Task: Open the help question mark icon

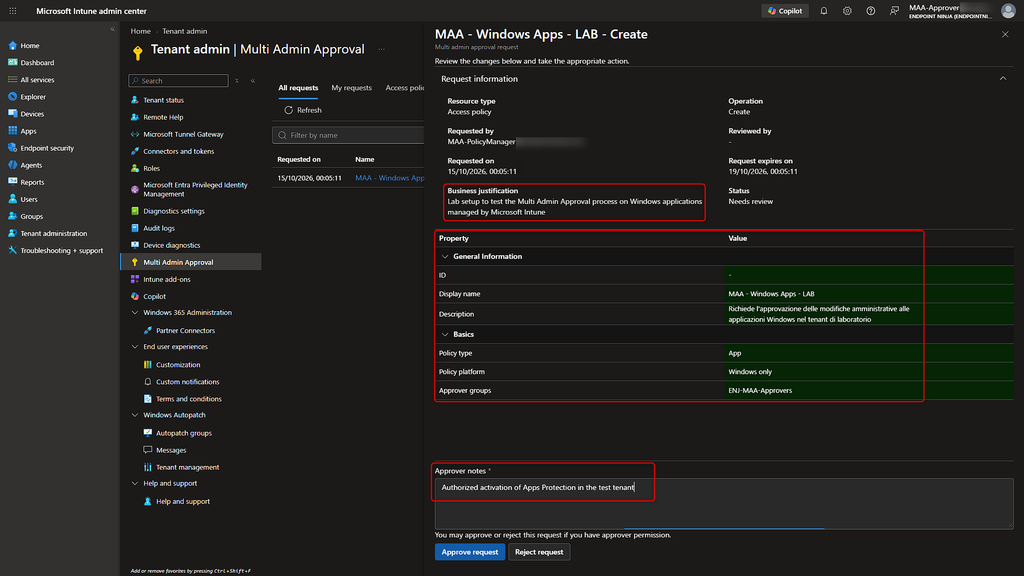Action: pyautogui.click(x=871, y=11)
